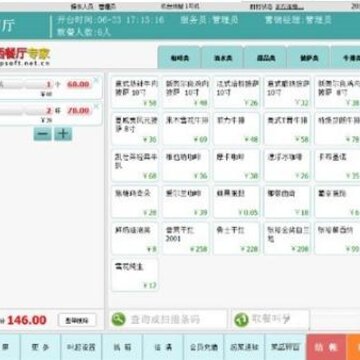Focus the 取餐叫号 input field
Screen dimensions: 360x360
(x=270, y=319)
